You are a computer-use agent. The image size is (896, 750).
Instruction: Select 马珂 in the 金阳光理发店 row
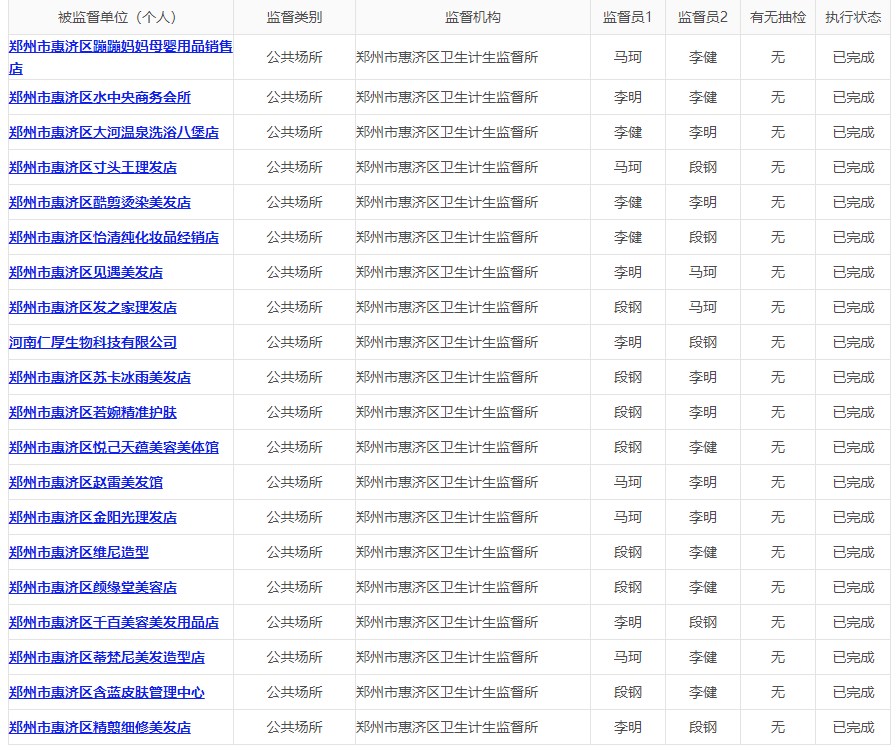click(x=627, y=517)
